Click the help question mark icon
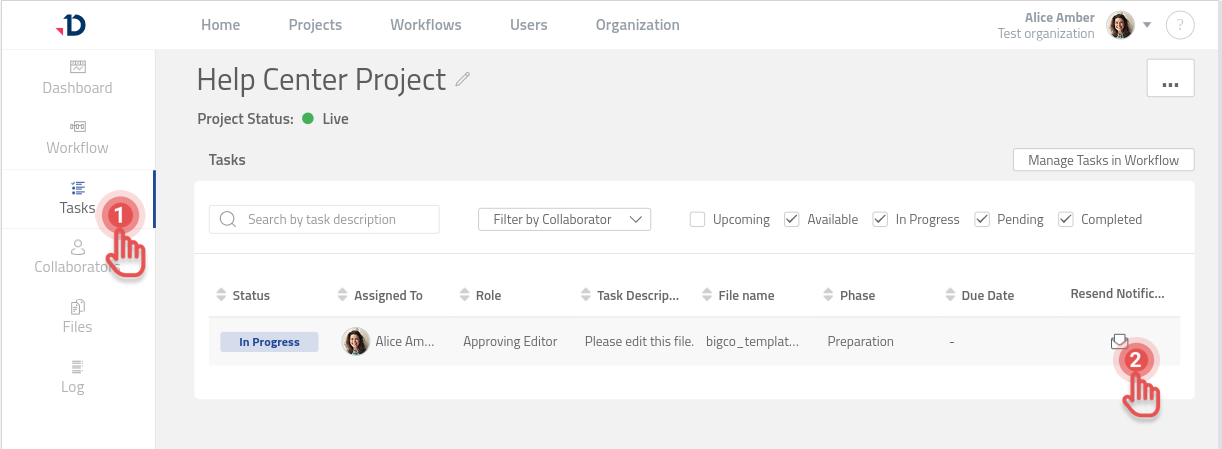Screen dimensions: 1222x449 click(x=1180, y=25)
